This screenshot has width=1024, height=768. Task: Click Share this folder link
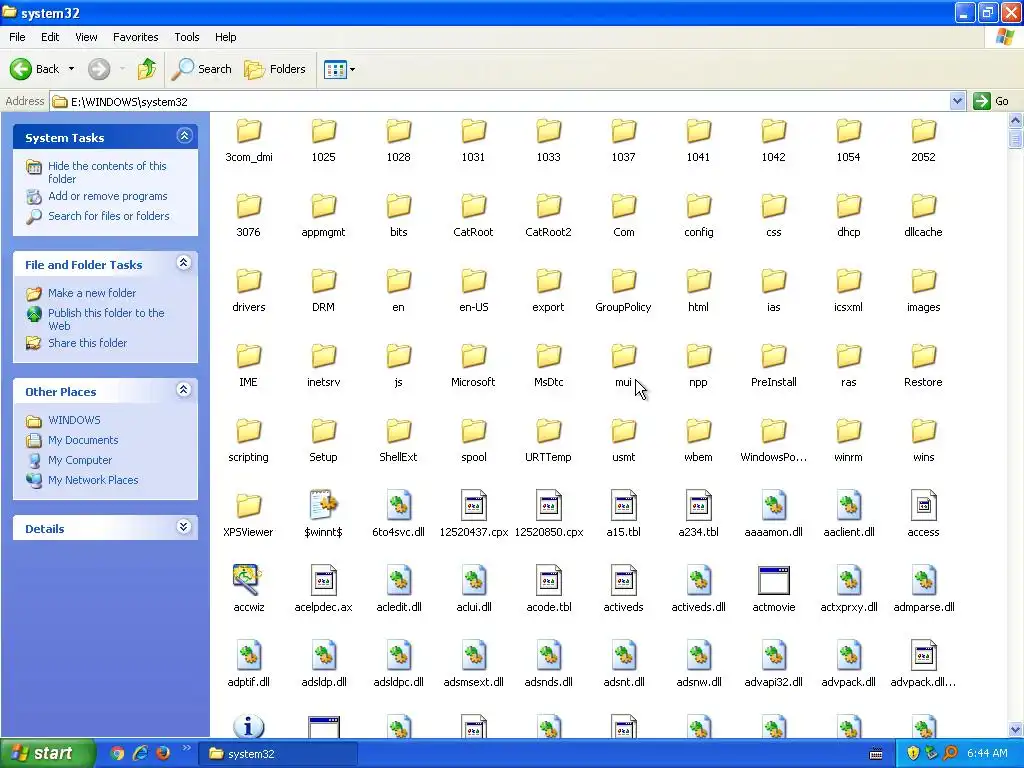[x=88, y=343]
